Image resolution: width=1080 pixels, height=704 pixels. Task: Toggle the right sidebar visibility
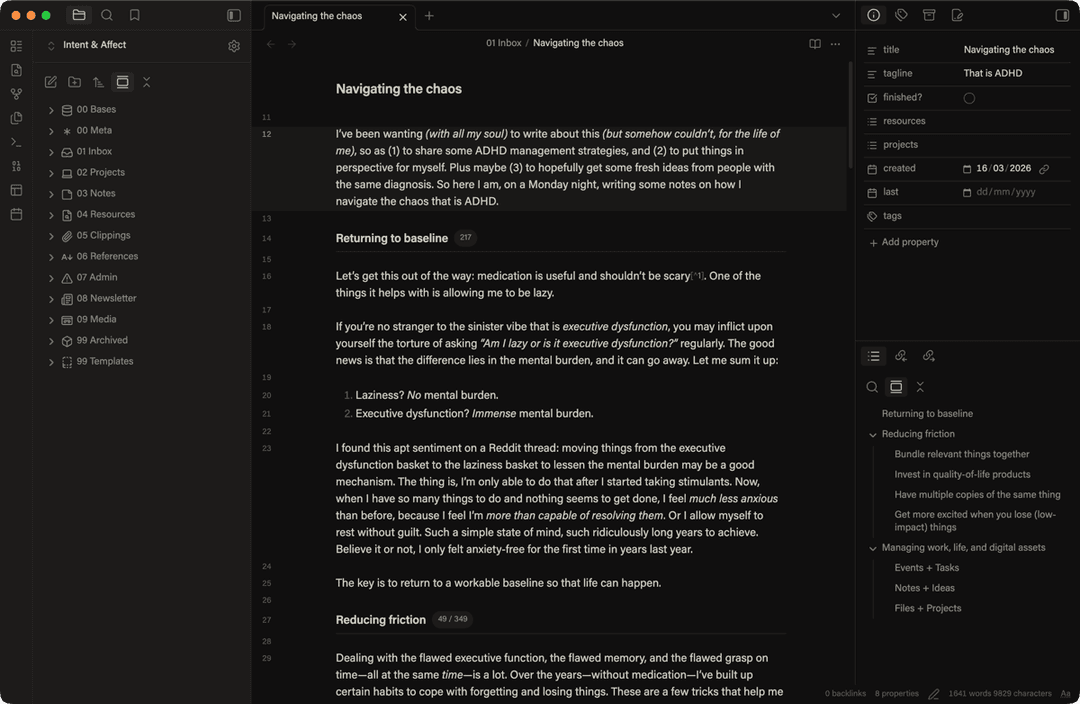coord(1062,16)
